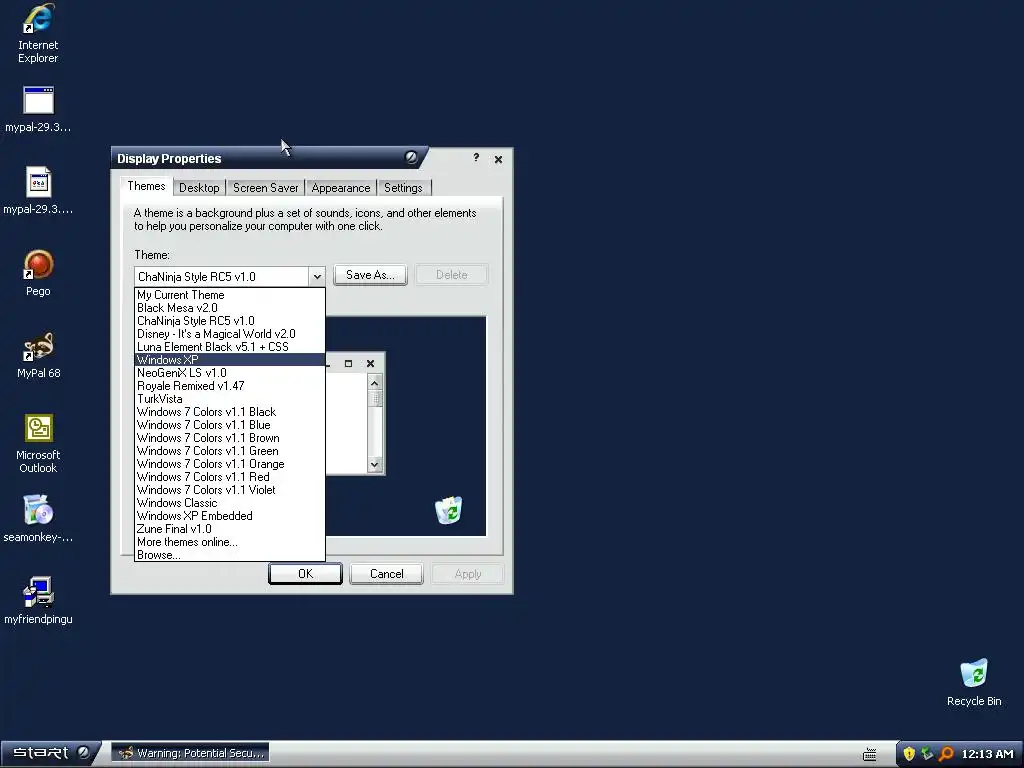Click the Save As... button
The image size is (1024, 768).
click(370, 275)
